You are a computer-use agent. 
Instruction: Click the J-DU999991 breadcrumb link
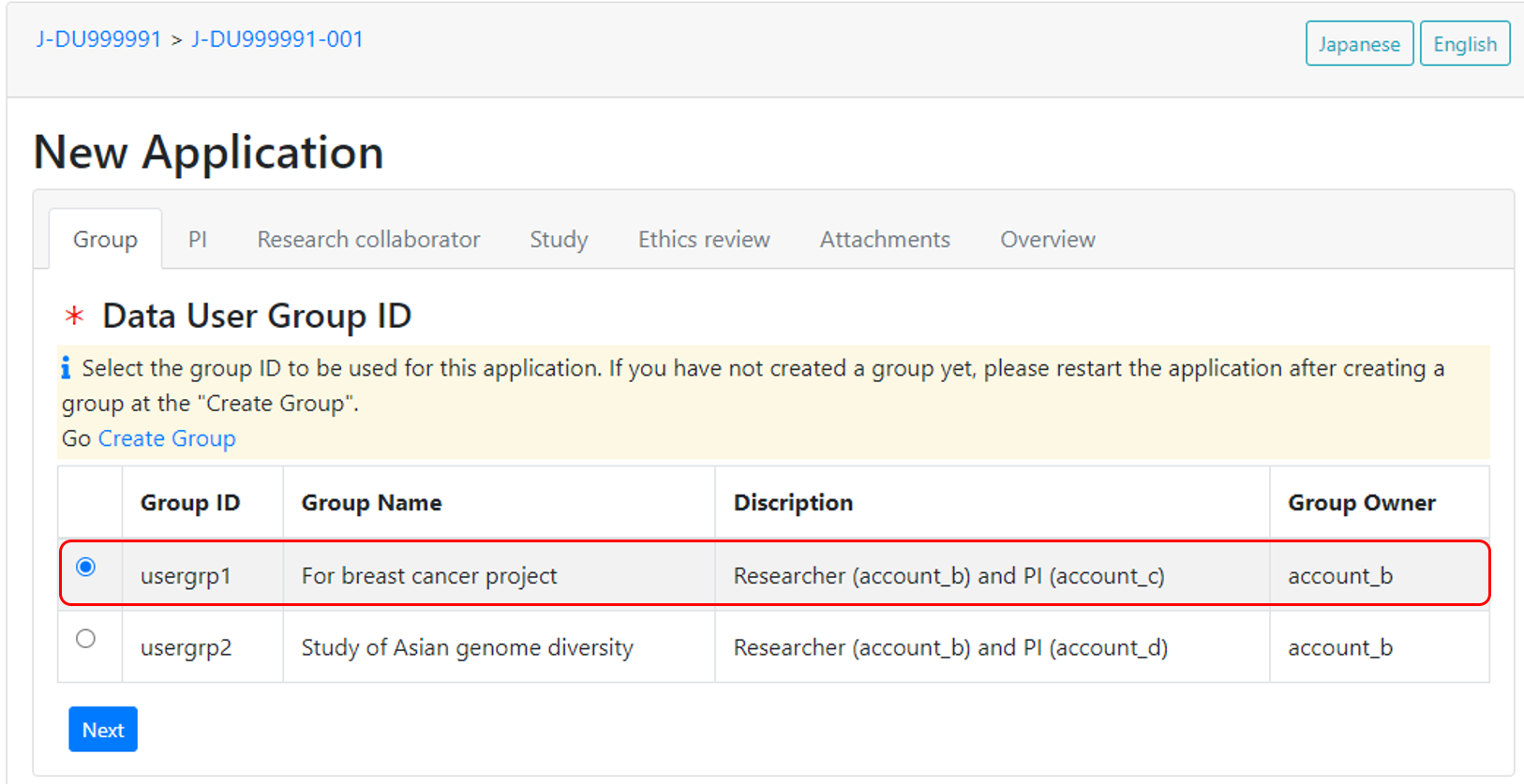(99, 39)
